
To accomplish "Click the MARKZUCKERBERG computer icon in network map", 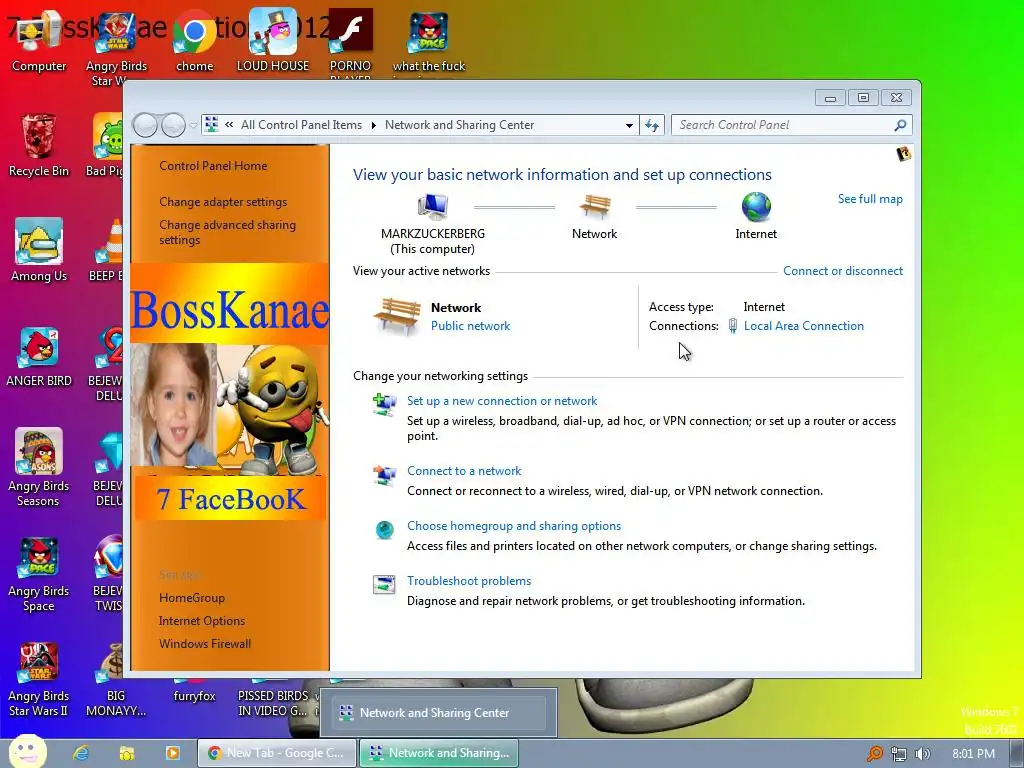I will (432, 206).
